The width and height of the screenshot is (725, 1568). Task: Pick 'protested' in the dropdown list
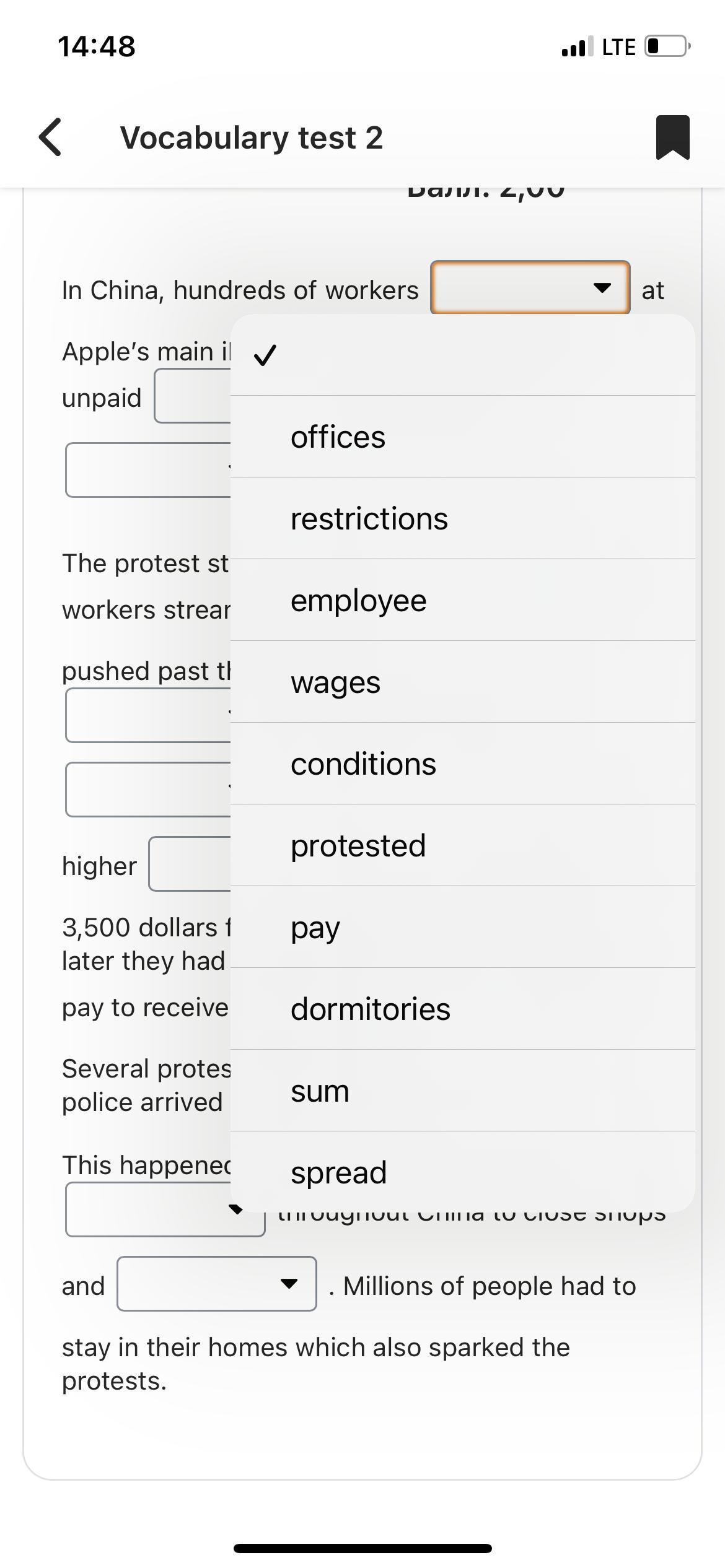[x=462, y=845]
